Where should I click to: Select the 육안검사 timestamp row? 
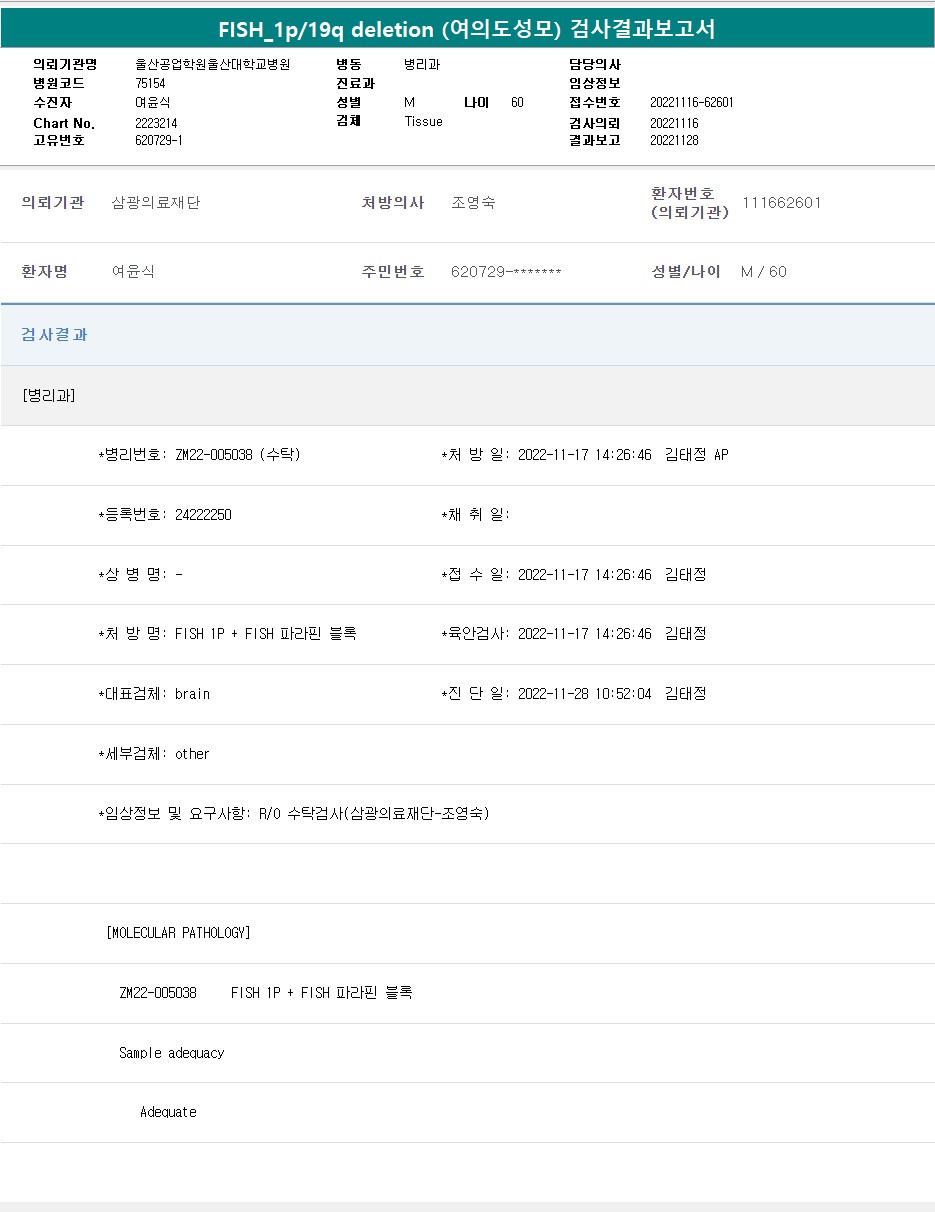click(574, 634)
